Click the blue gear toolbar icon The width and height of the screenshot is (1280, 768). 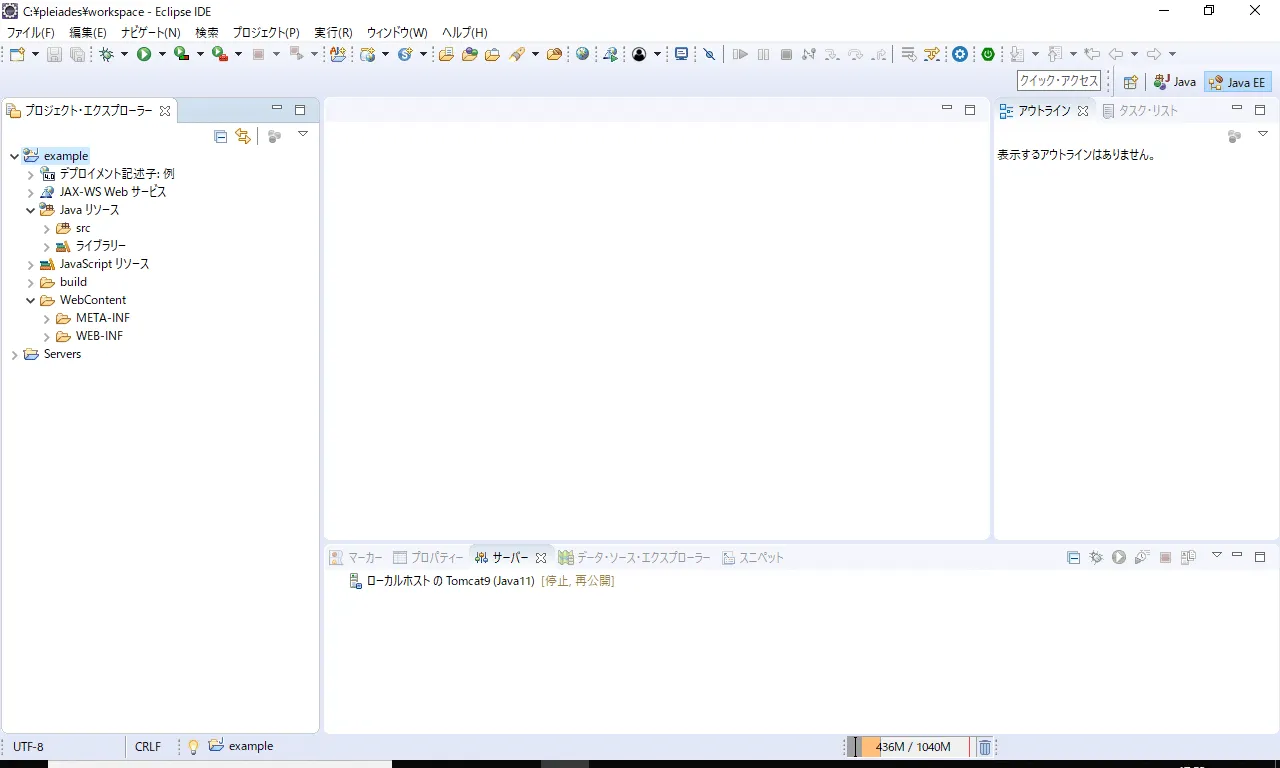point(960,54)
